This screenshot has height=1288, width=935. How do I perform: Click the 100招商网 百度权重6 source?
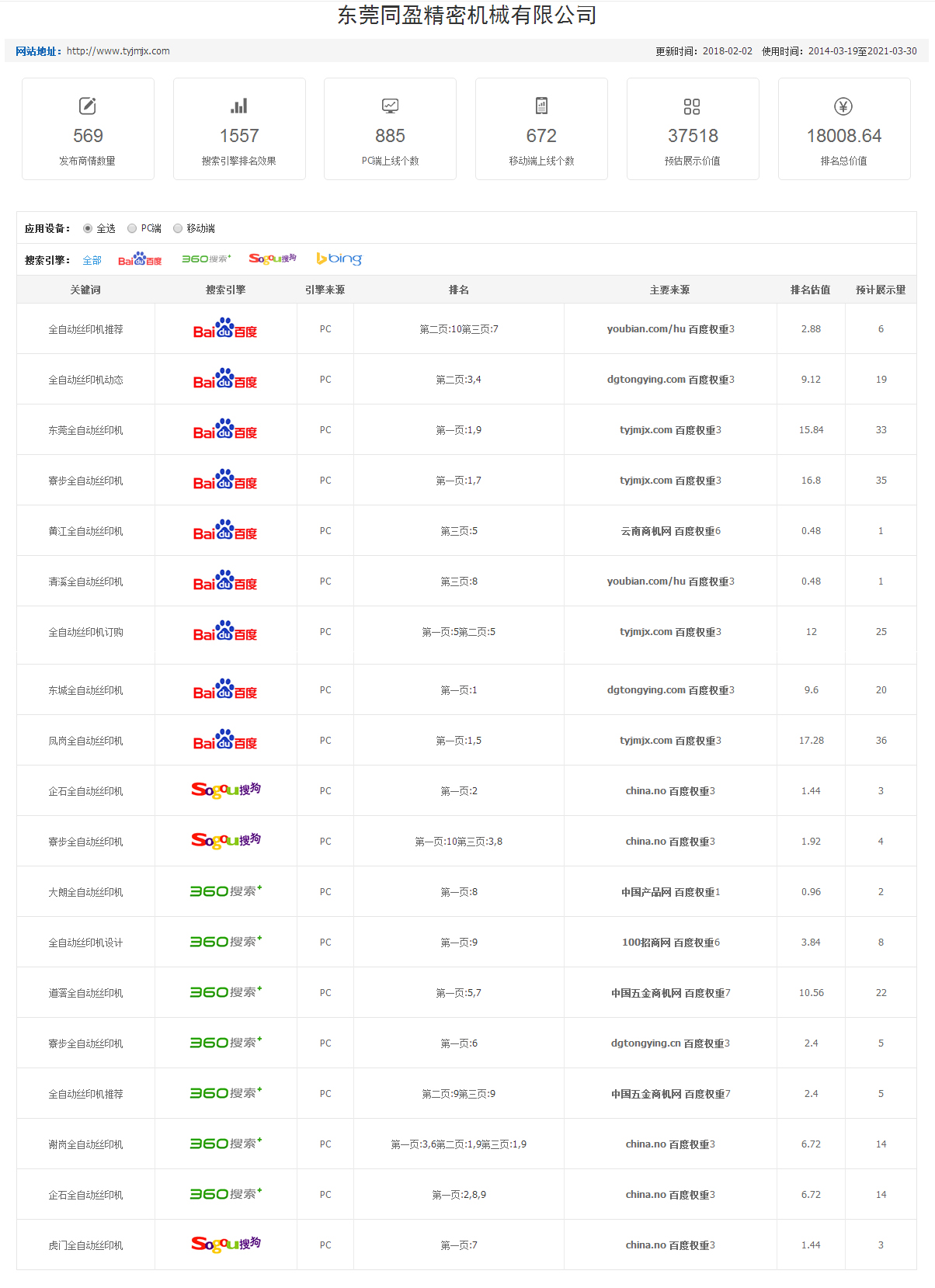[x=670, y=943]
